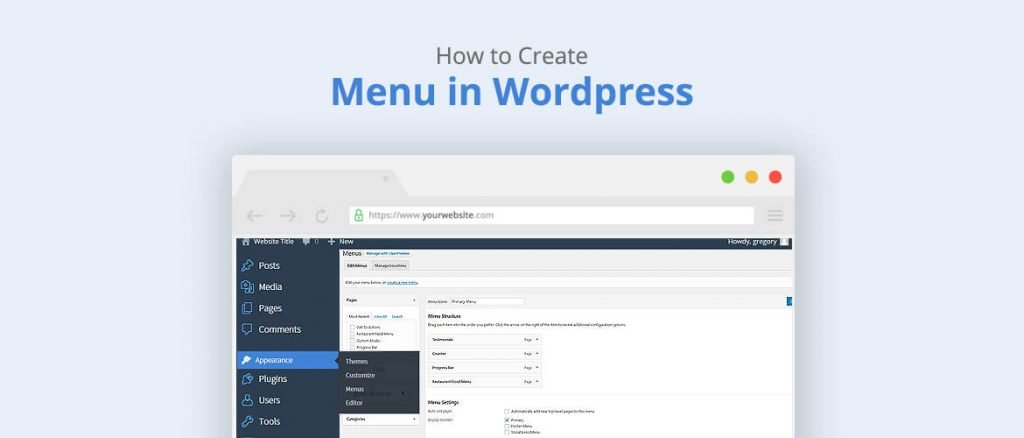The image size is (1024, 438).
Task: Enable automatically add new top-level pages
Action: pyautogui.click(x=507, y=411)
